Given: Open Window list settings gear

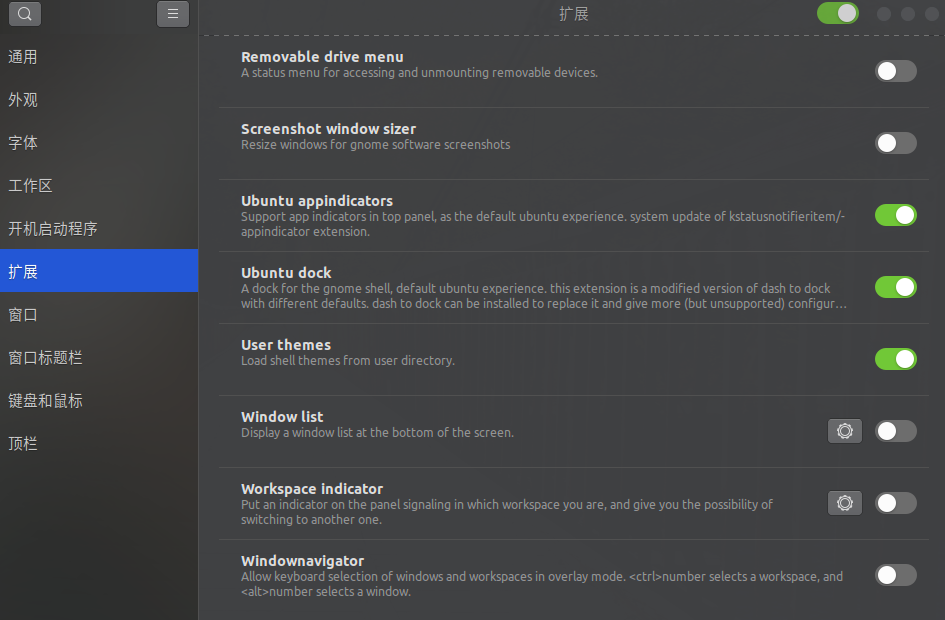Looking at the screenshot, I should 844,431.
